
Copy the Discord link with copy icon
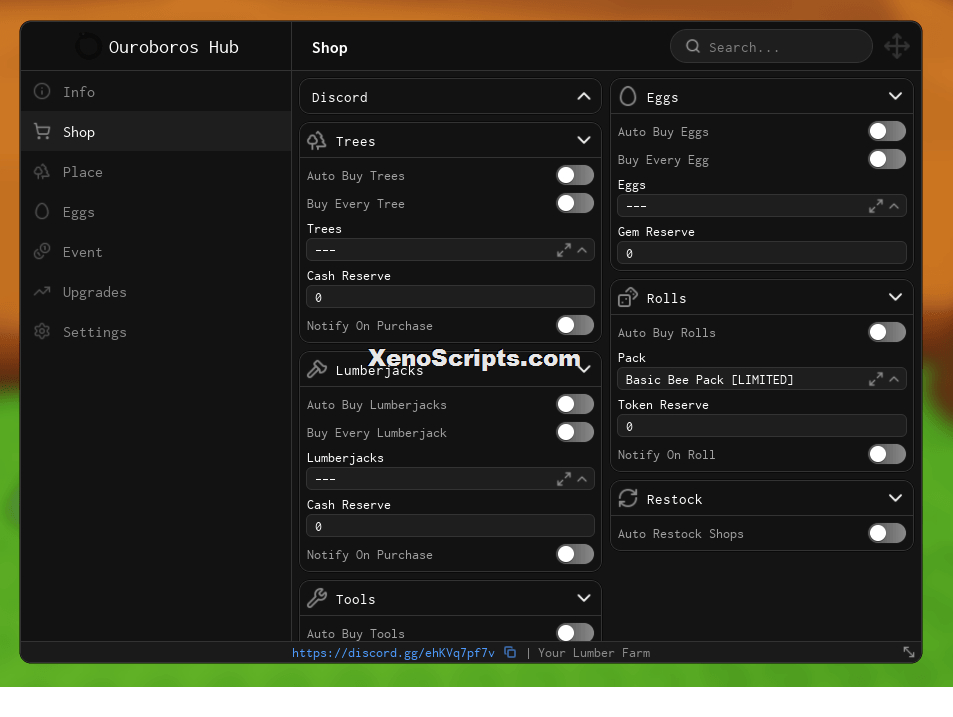(x=510, y=652)
